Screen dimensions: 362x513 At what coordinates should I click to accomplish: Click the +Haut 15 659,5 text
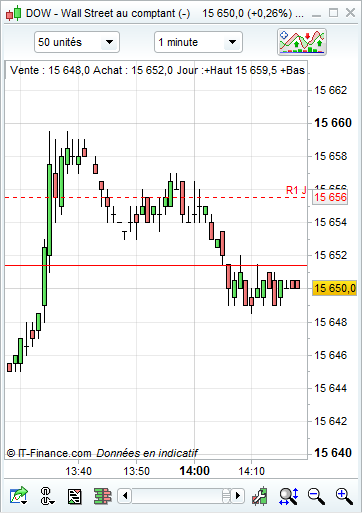240,70
